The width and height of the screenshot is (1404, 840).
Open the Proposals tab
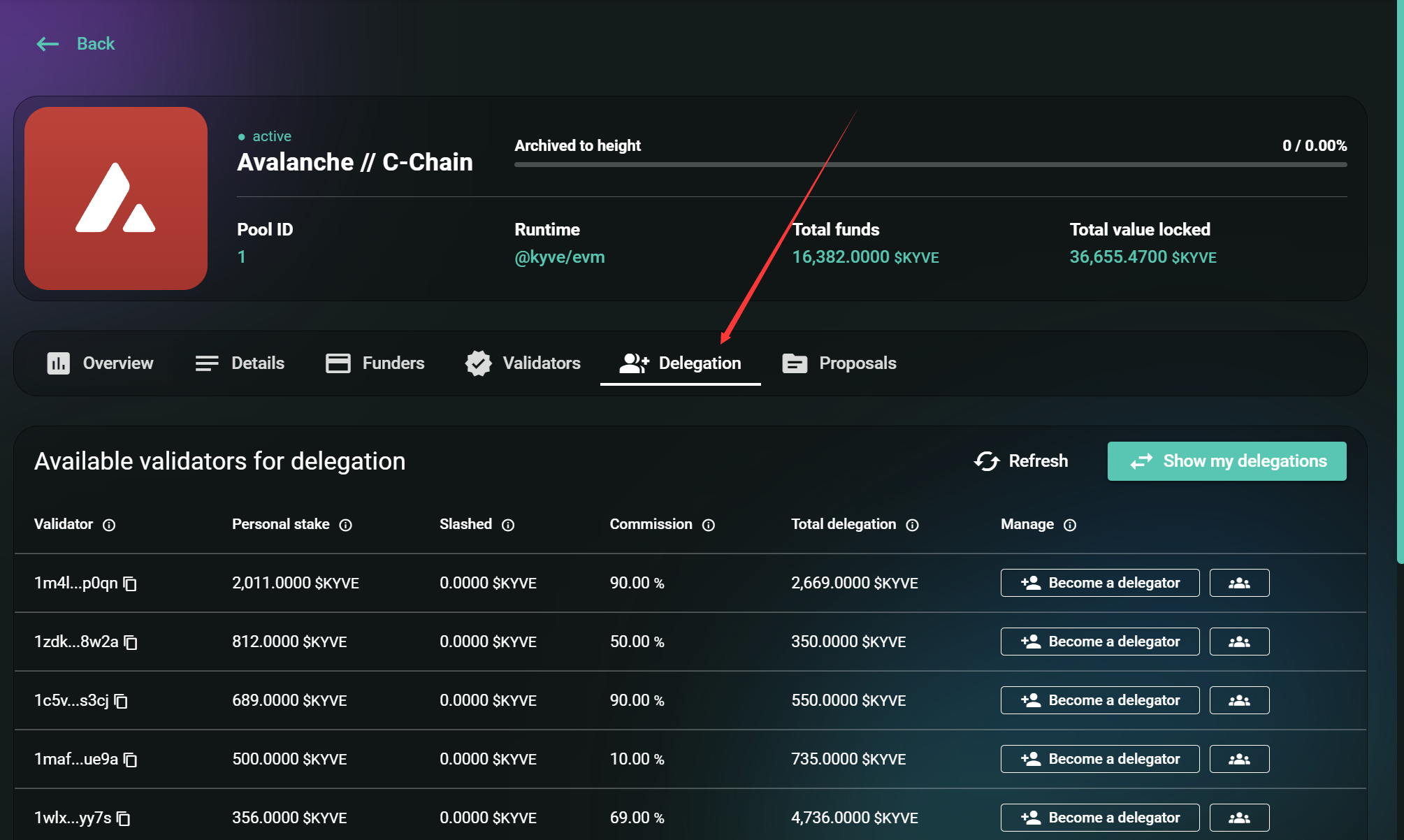point(839,363)
